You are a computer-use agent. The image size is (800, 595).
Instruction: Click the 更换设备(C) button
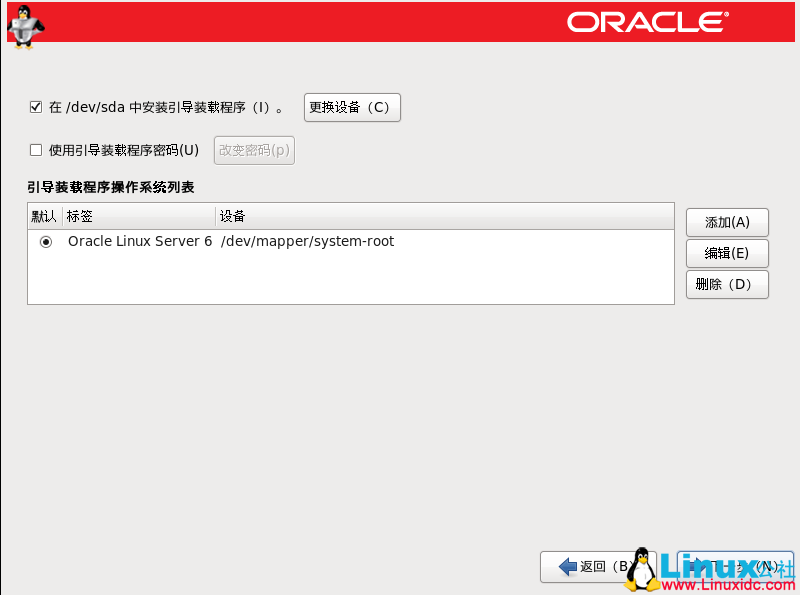[352, 107]
